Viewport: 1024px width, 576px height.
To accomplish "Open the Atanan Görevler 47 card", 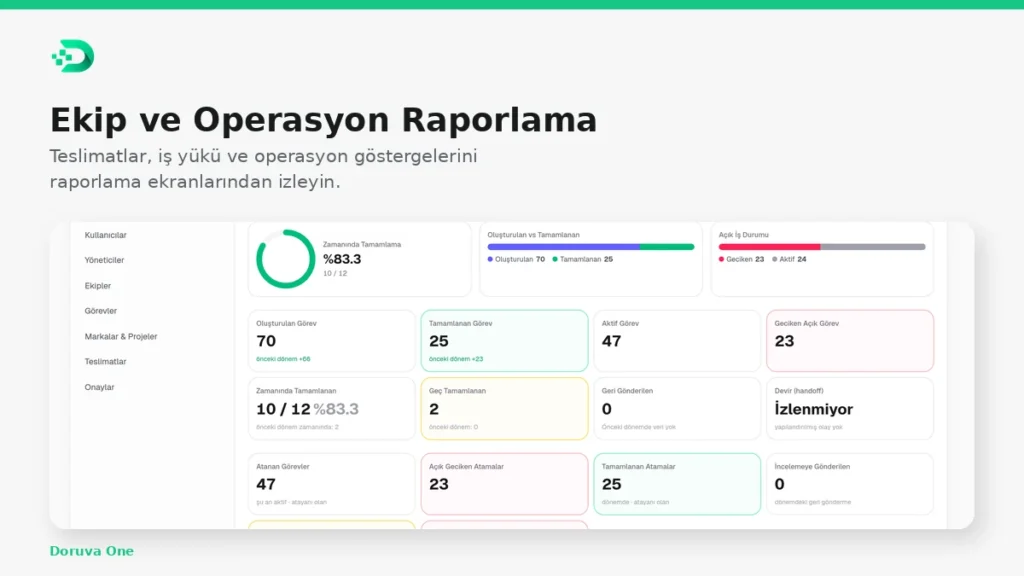I will [332, 484].
